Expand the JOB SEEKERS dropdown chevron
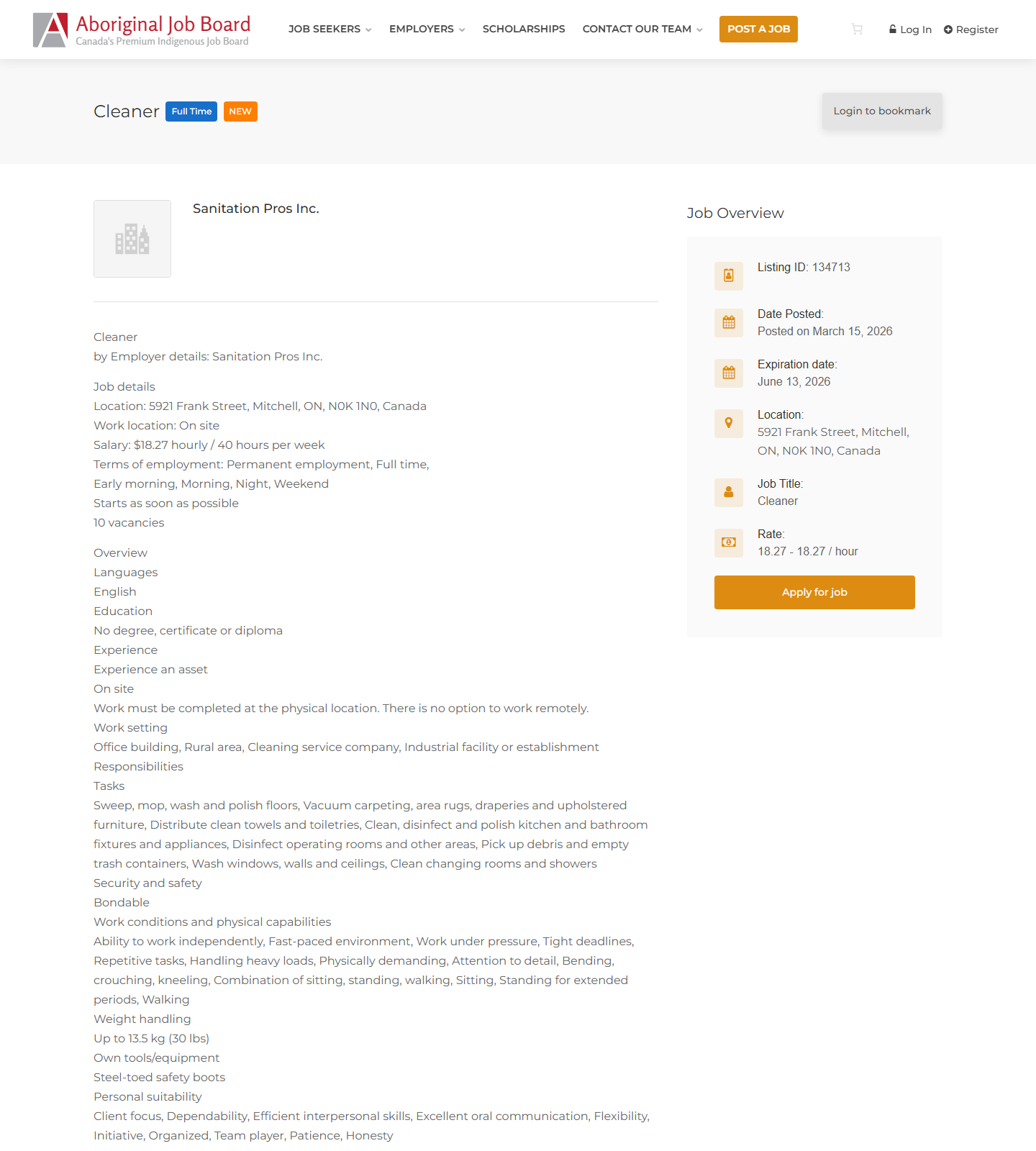The height and width of the screenshot is (1151, 1036). (x=369, y=29)
